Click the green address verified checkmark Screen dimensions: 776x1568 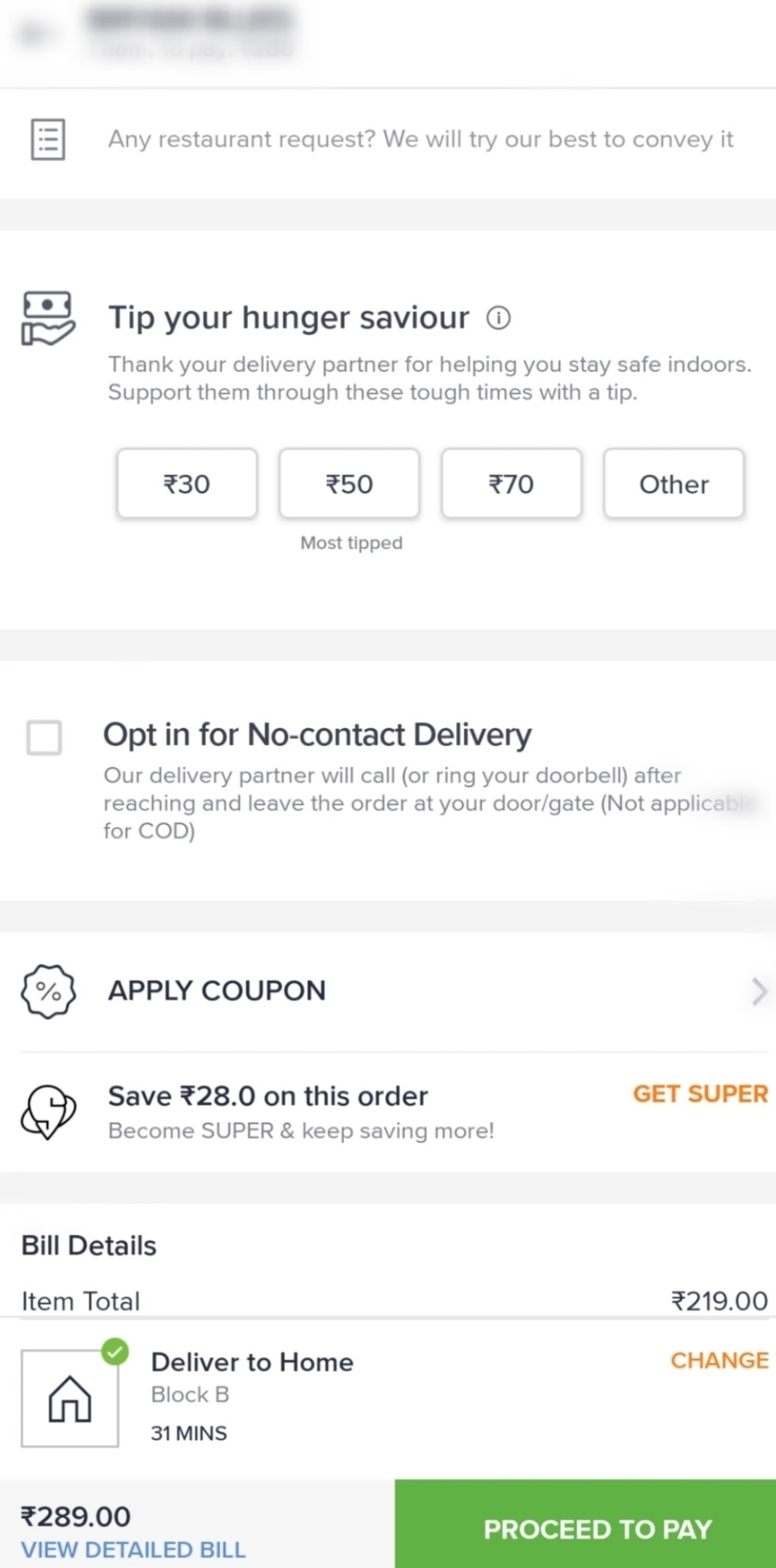tap(114, 1351)
